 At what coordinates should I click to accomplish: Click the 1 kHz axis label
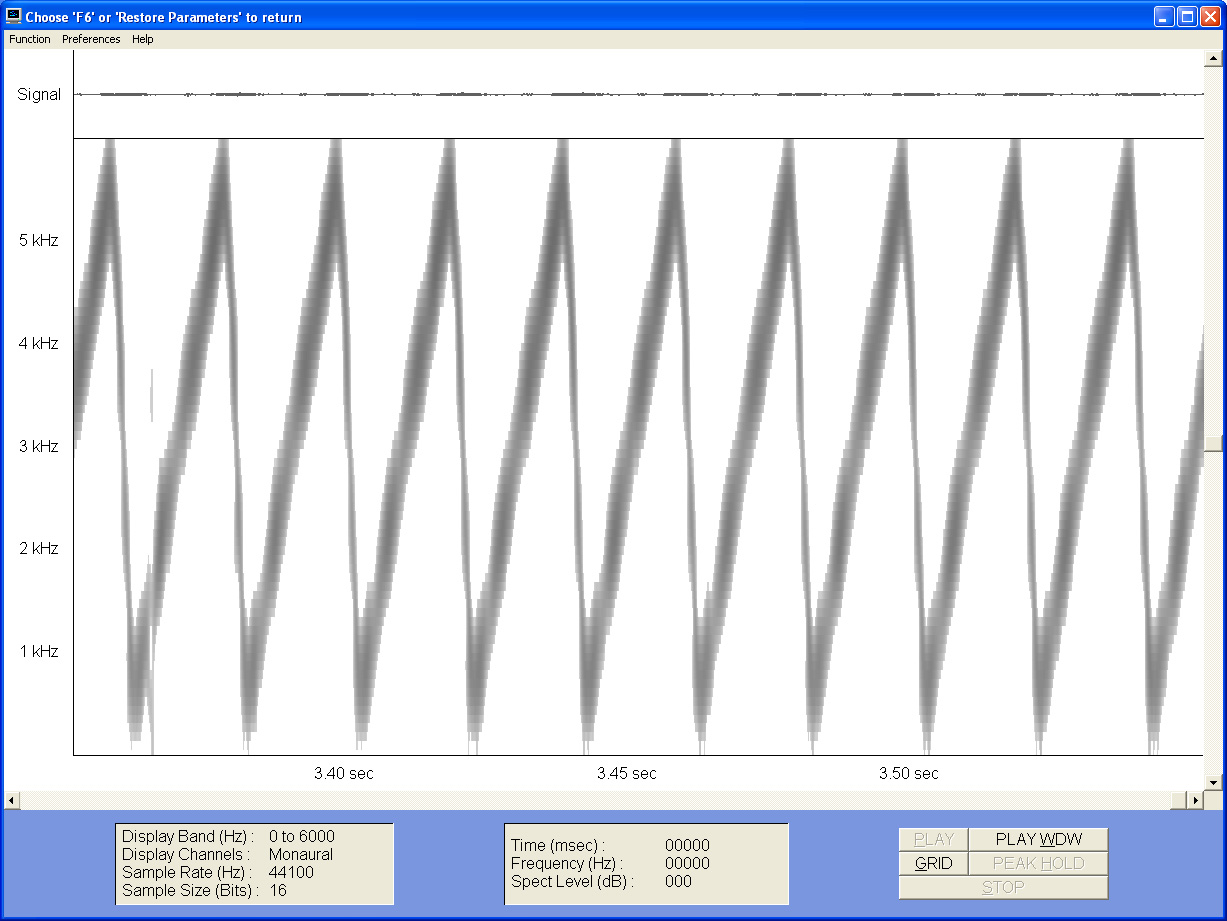click(38, 651)
